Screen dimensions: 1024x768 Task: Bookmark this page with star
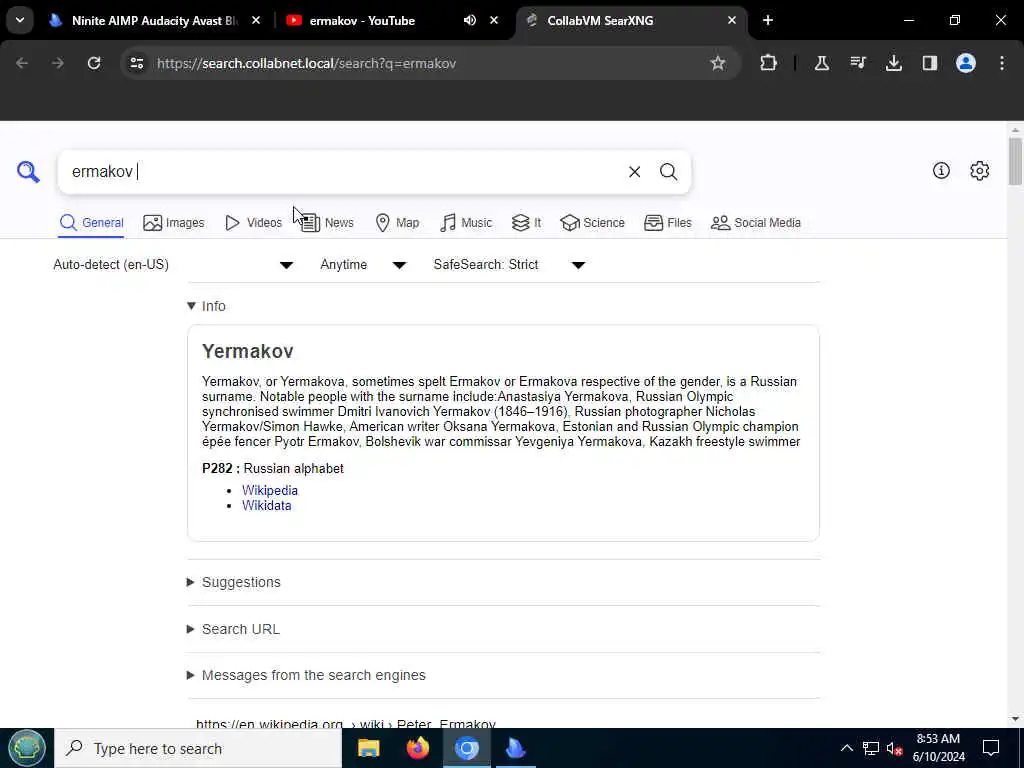[718, 63]
